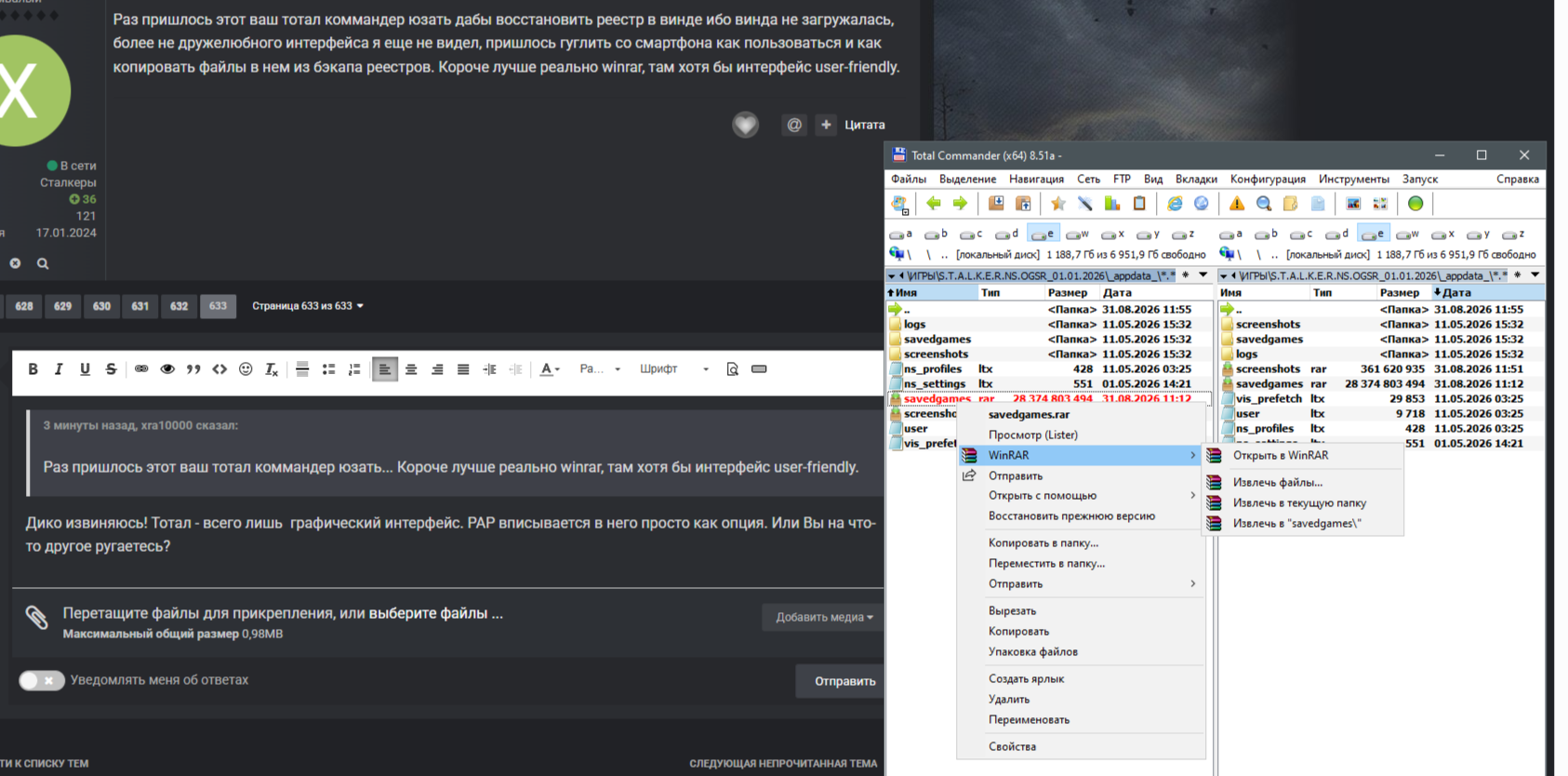Center-align text in the editor
The width and height of the screenshot is (1568, 776).
tap(411, 369)
